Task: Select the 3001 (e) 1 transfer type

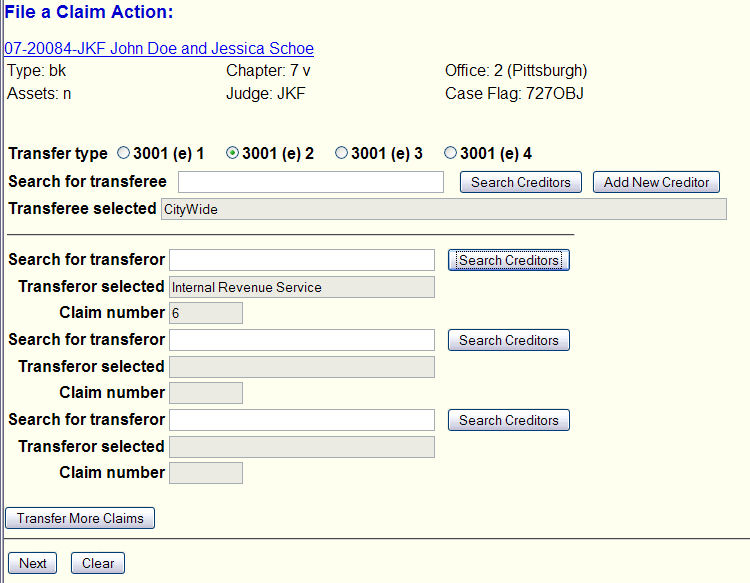Action: (123, 153)
